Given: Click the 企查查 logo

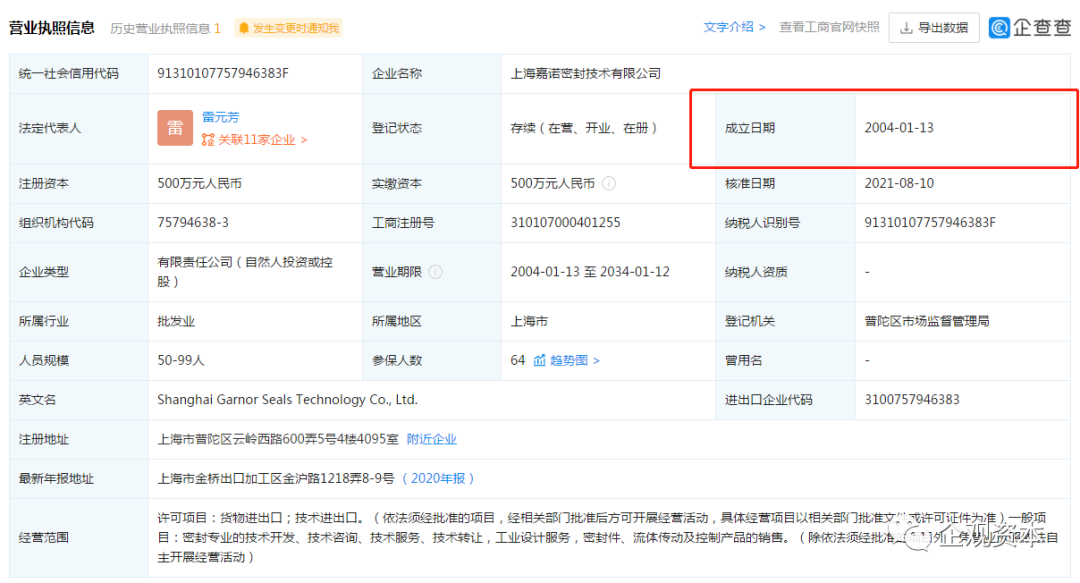Looking at the screenshot, I should click(1030, 28).
